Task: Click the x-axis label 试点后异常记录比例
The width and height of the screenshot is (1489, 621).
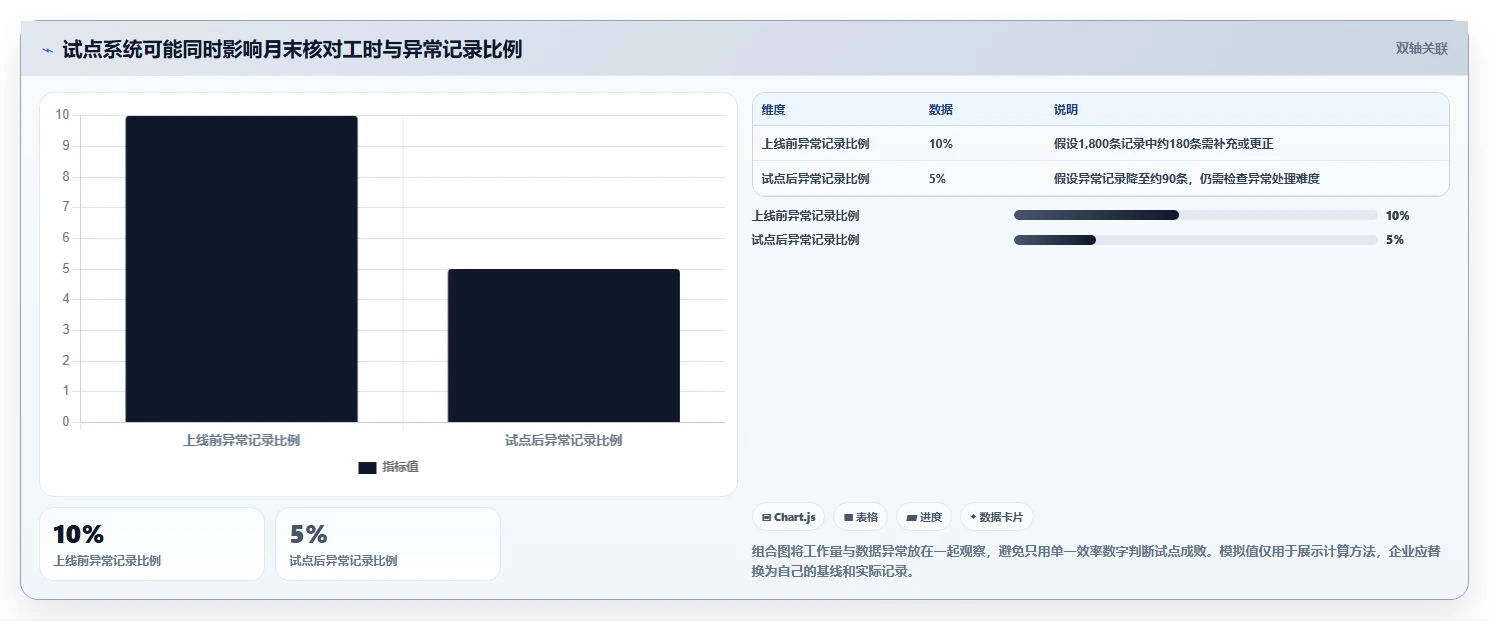Action: (564, 440)
